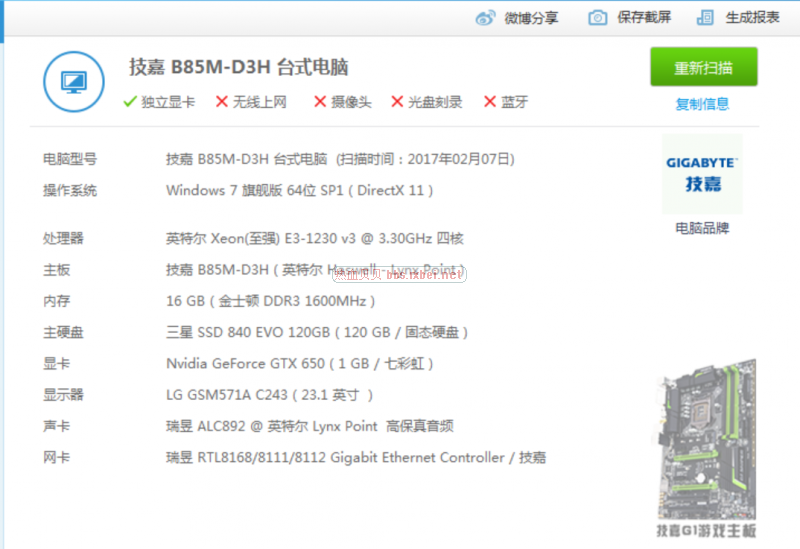Click the 复制信息 link
Viewport: 800px width, 549px height.
coord(702,104)
